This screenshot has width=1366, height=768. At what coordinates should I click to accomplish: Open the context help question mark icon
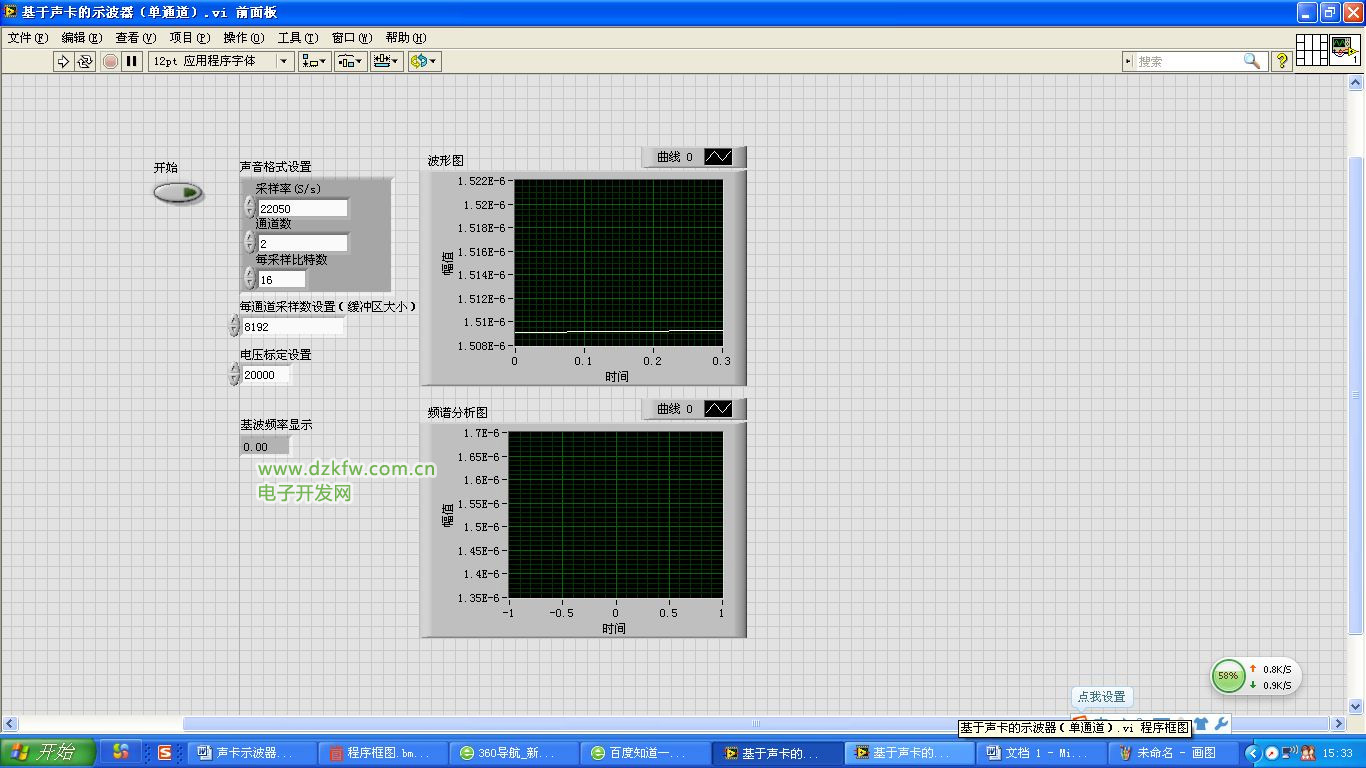[x=1281, y=61]
